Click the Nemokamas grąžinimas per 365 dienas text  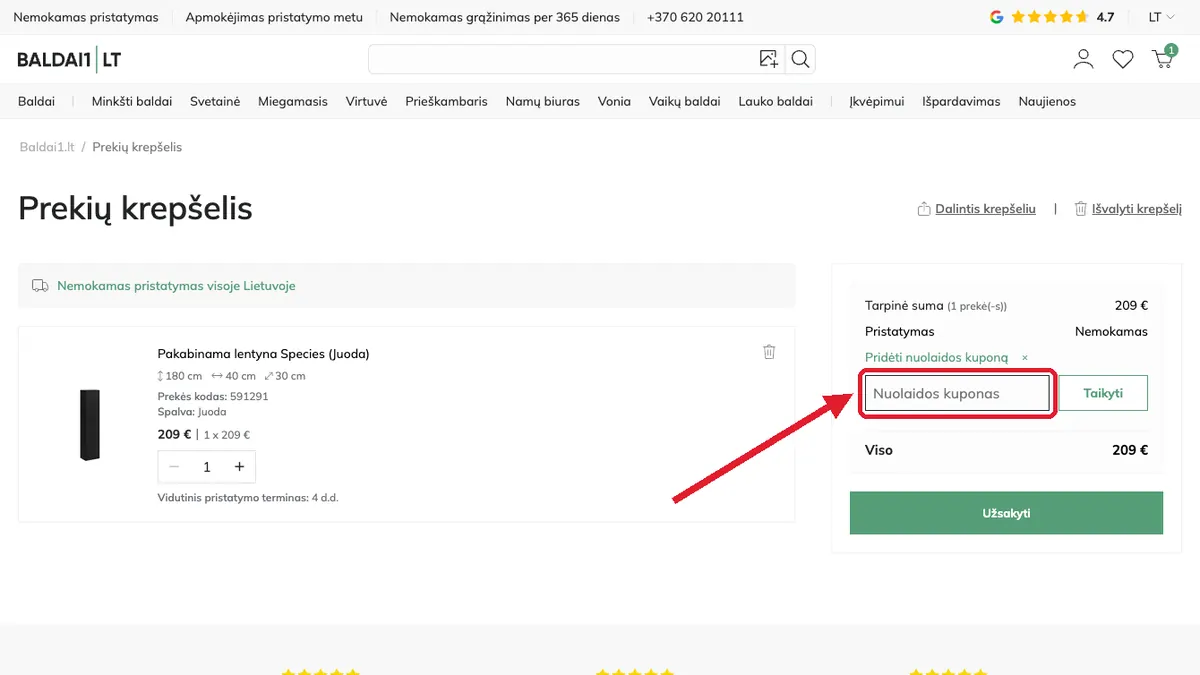(505, 17)
